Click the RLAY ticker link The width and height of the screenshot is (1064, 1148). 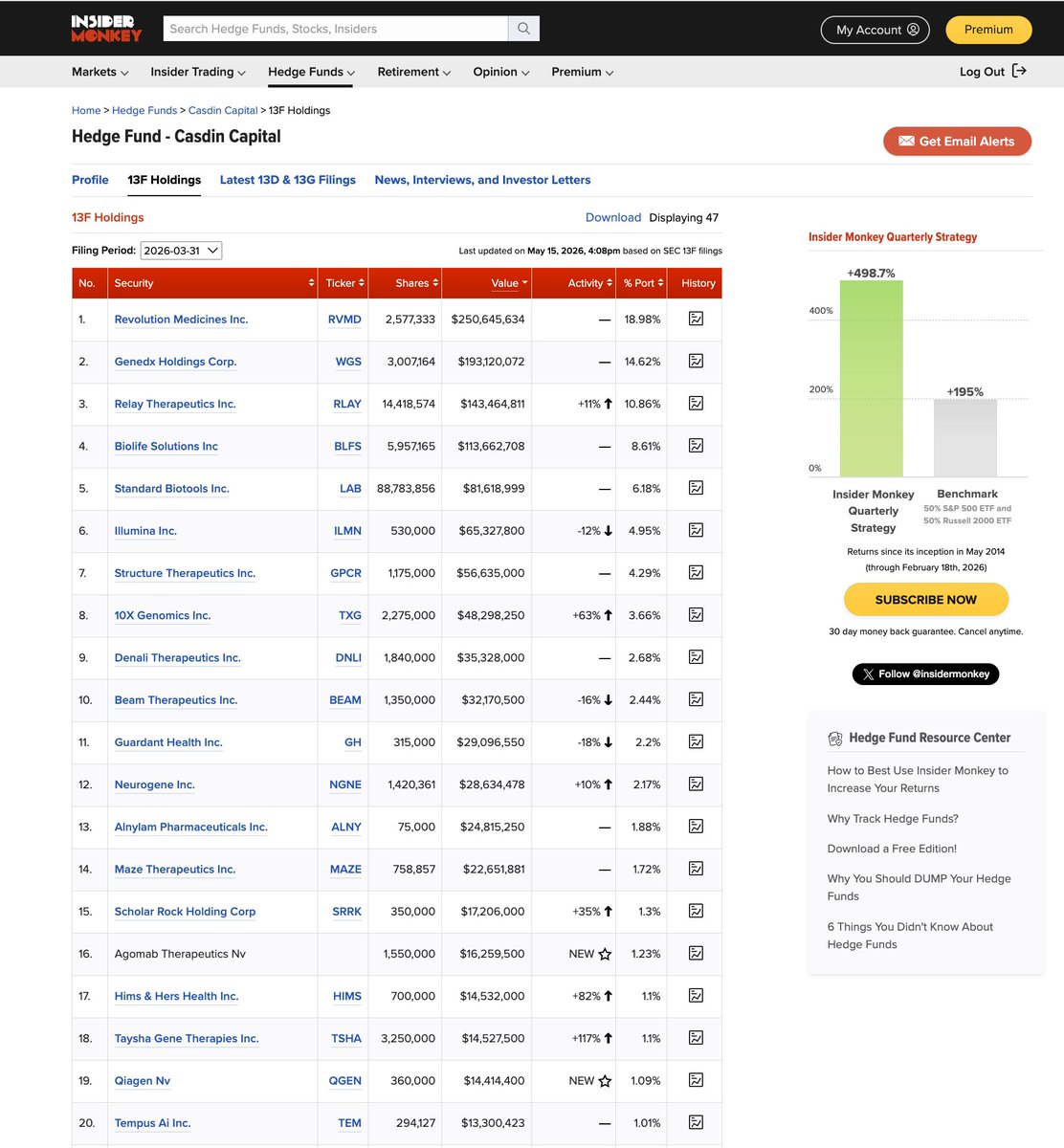tap(347, 404)
